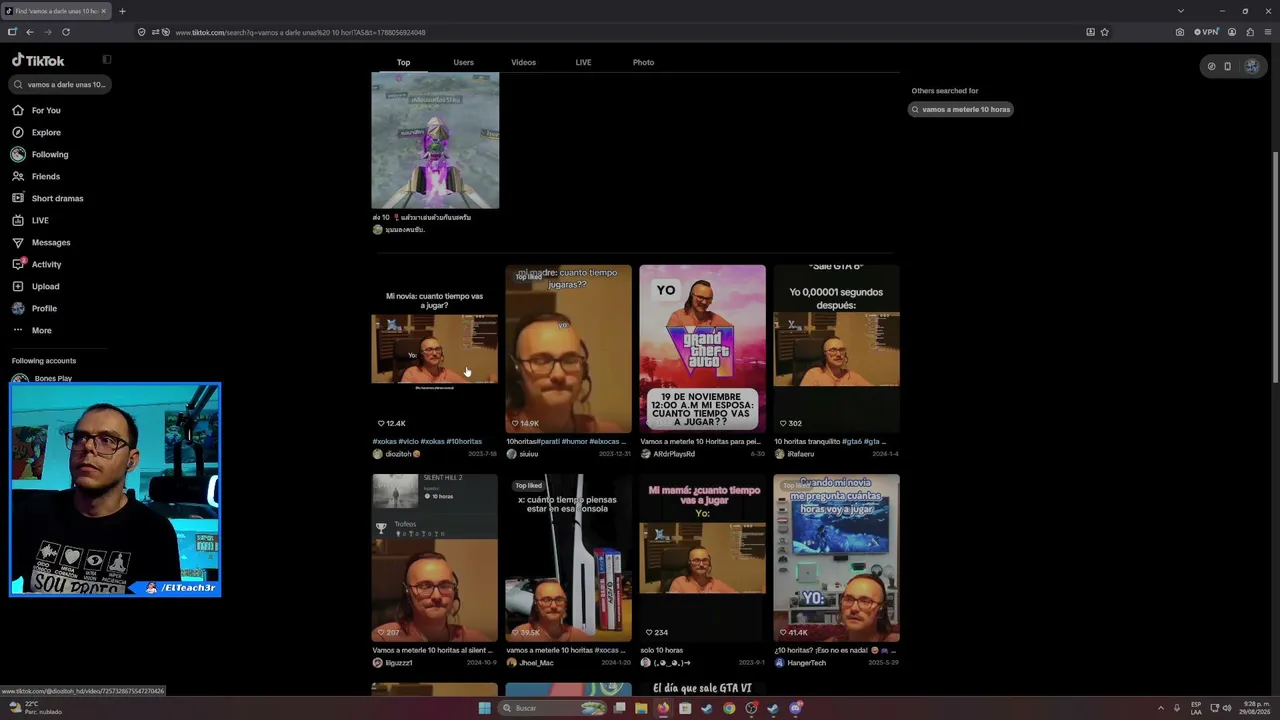1280x720 pixels.
Task: Open the Windows Start menu
Action: click(485, 708)
